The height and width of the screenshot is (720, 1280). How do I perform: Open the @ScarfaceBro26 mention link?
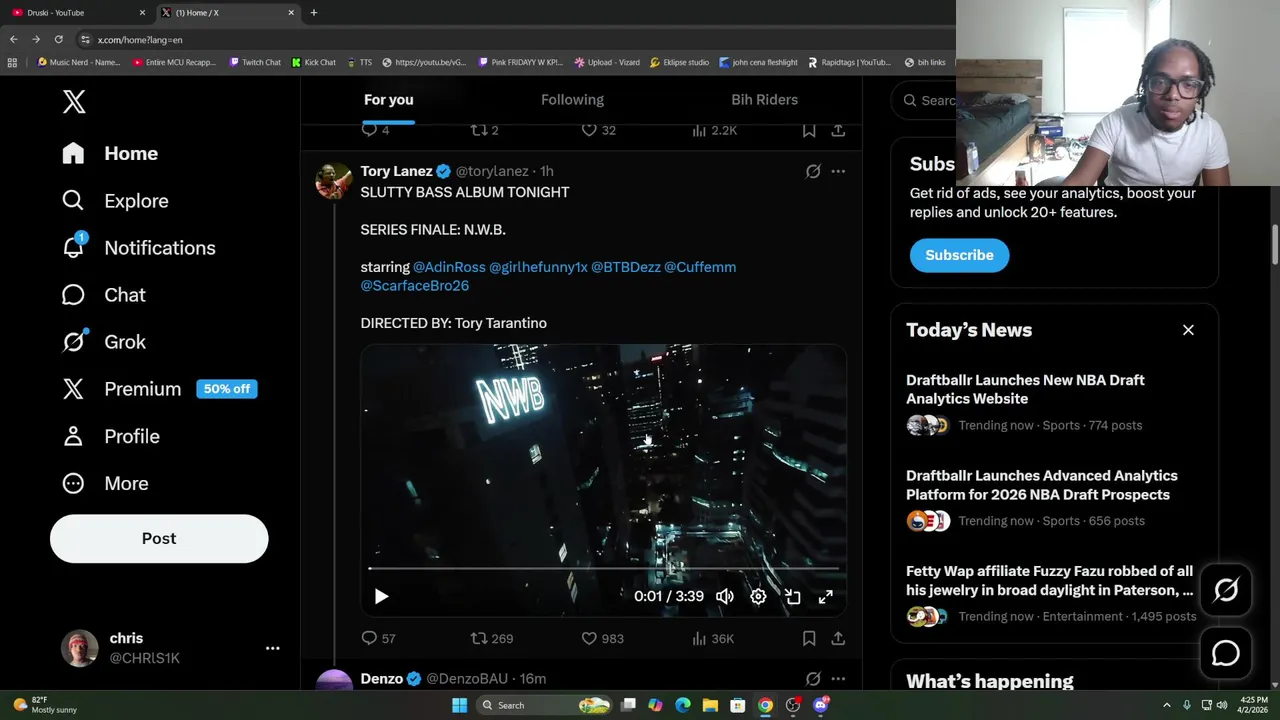point(414,286)
